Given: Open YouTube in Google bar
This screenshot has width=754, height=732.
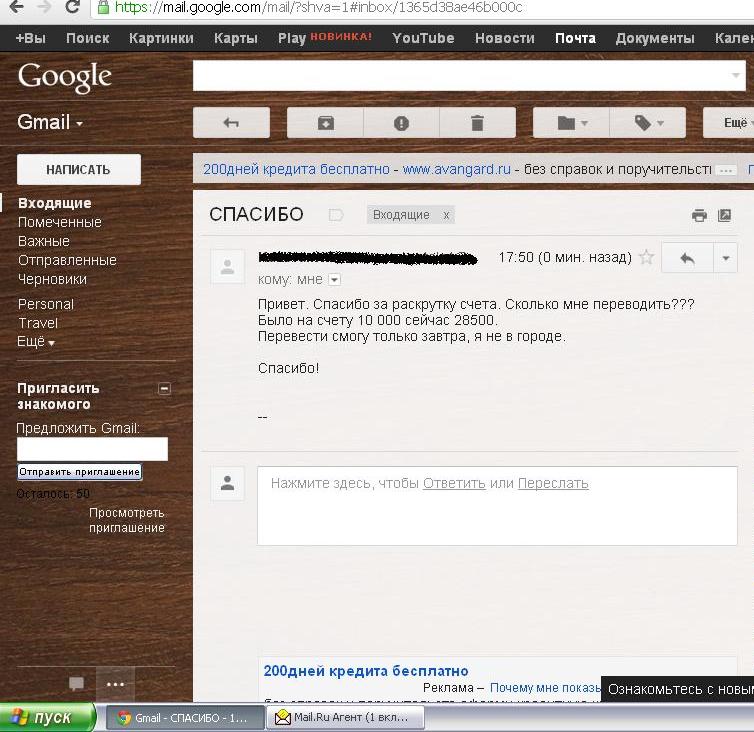Looking at the screenshot, I should 423,38.
